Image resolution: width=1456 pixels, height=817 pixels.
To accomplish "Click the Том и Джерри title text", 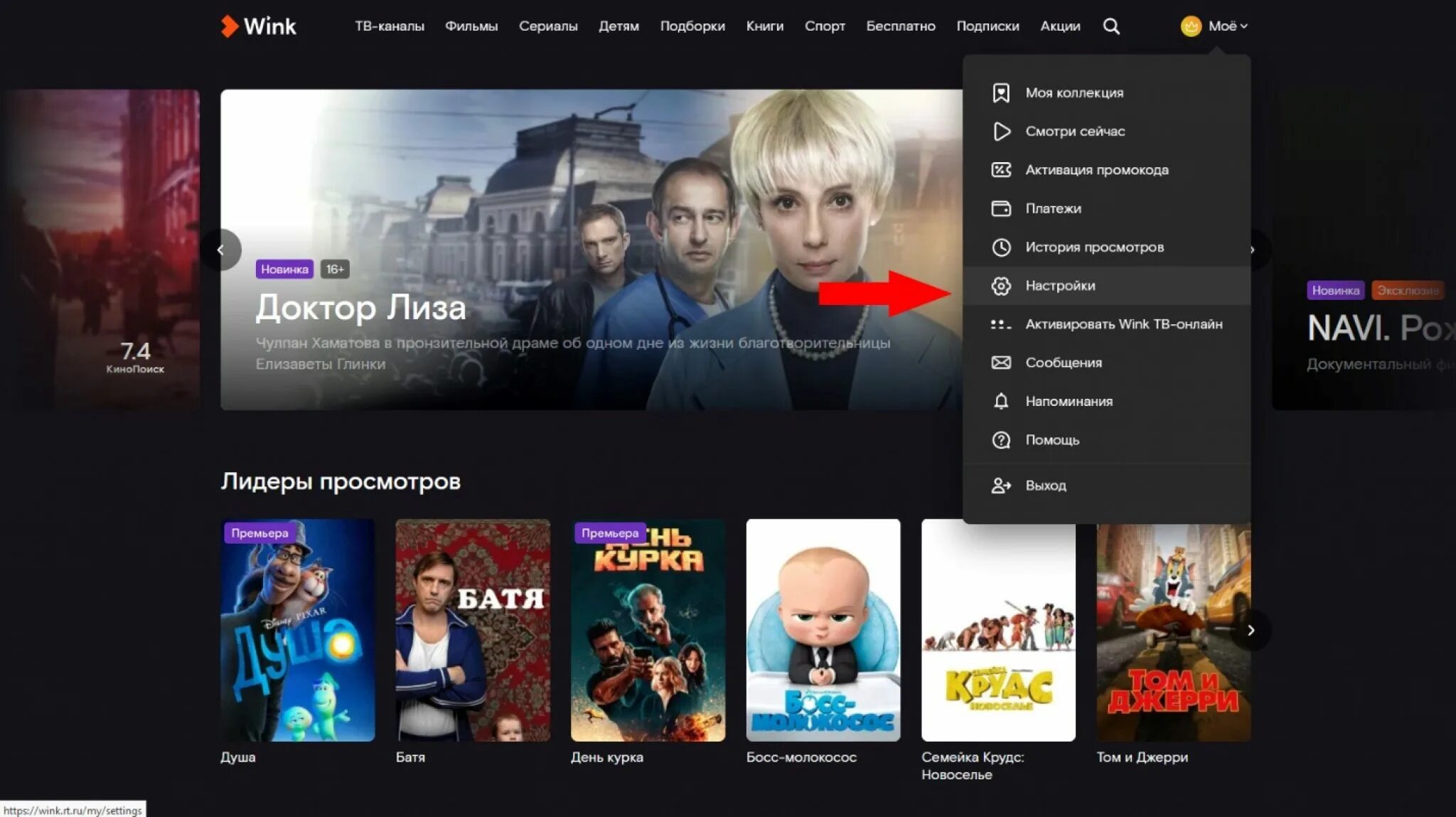I will pos(1142,757).
